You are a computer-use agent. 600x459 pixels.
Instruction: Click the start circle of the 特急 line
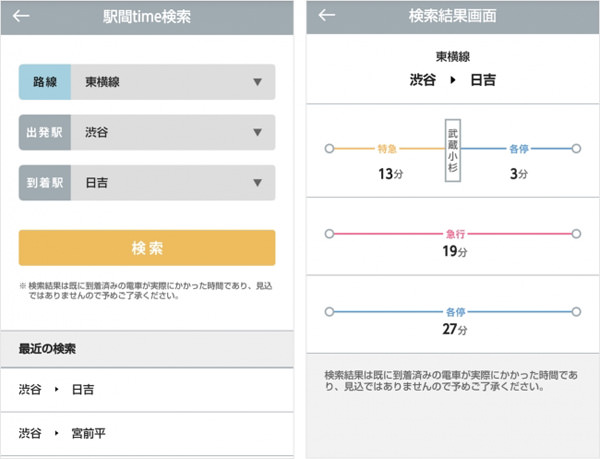[x=330, y=149]
